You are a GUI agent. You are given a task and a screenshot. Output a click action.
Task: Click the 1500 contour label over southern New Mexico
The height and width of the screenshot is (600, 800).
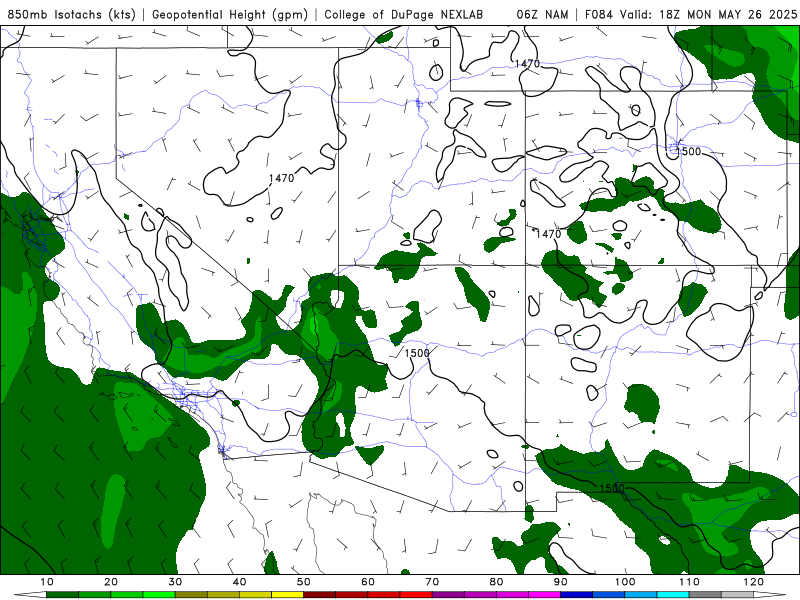612,488
